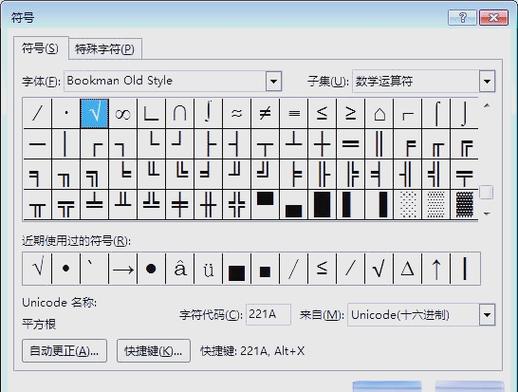Click the symbol grid scrollbar thumb
Viewport: 518px width, 392px height.
(x=486, y=193)
